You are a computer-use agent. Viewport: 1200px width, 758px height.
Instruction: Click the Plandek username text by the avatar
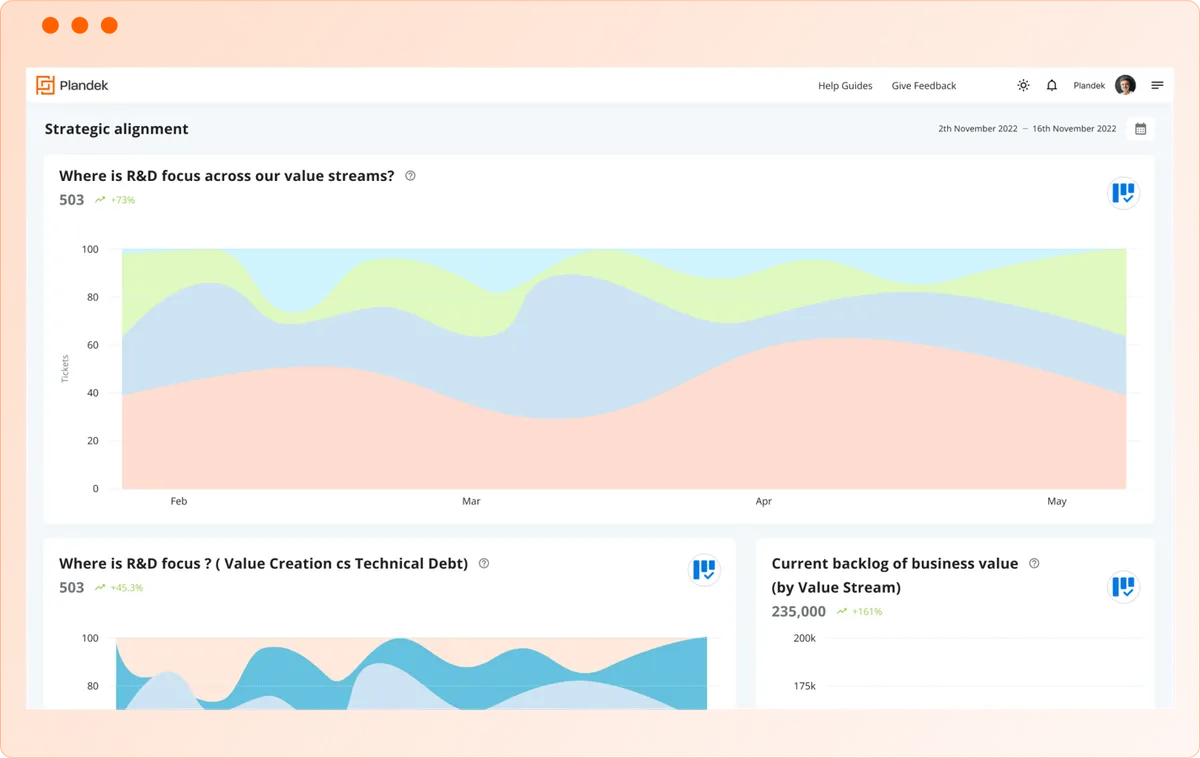point(1089,86)
